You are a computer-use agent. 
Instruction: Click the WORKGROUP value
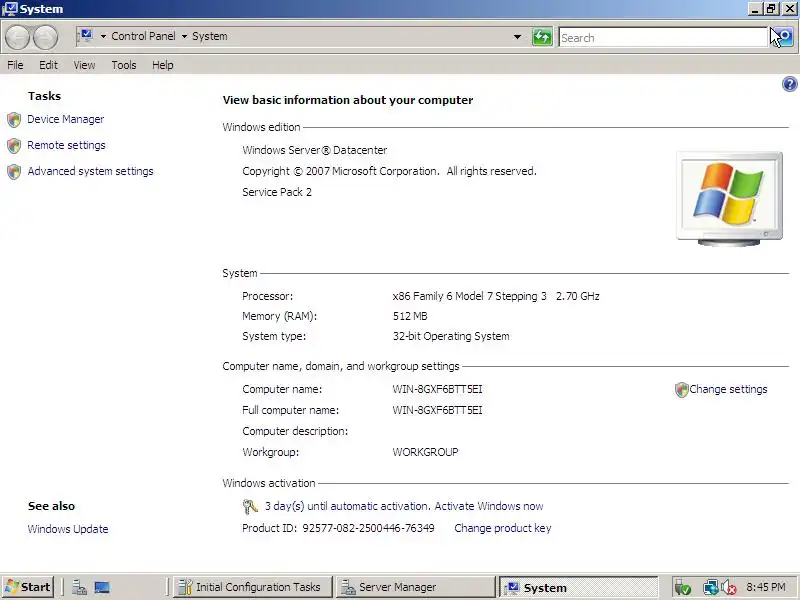point(425,452)
